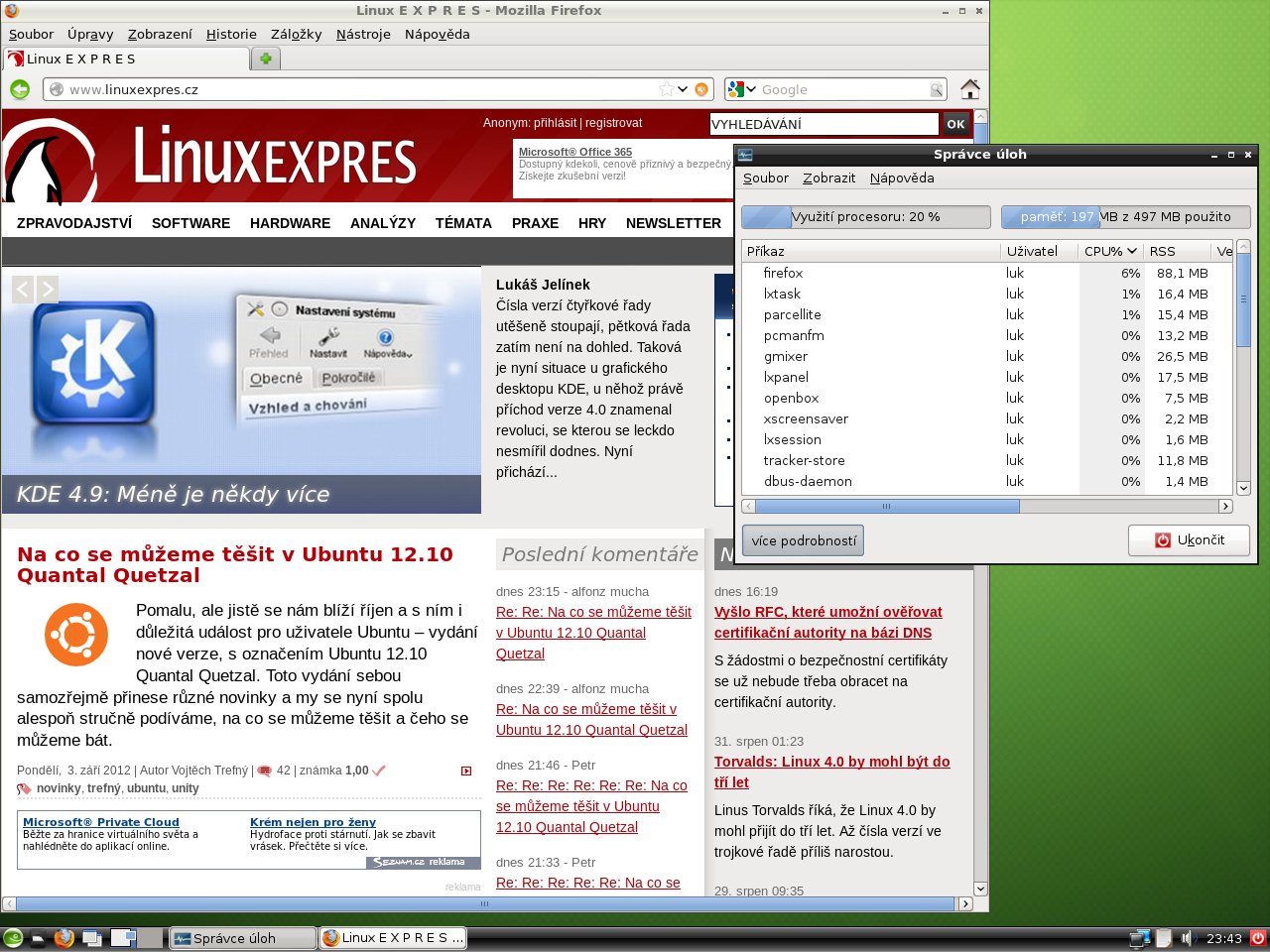Screen dimensions: 1270x952
Task: Launch Firefox from the panel launcher
Action: tap(64, 937)
